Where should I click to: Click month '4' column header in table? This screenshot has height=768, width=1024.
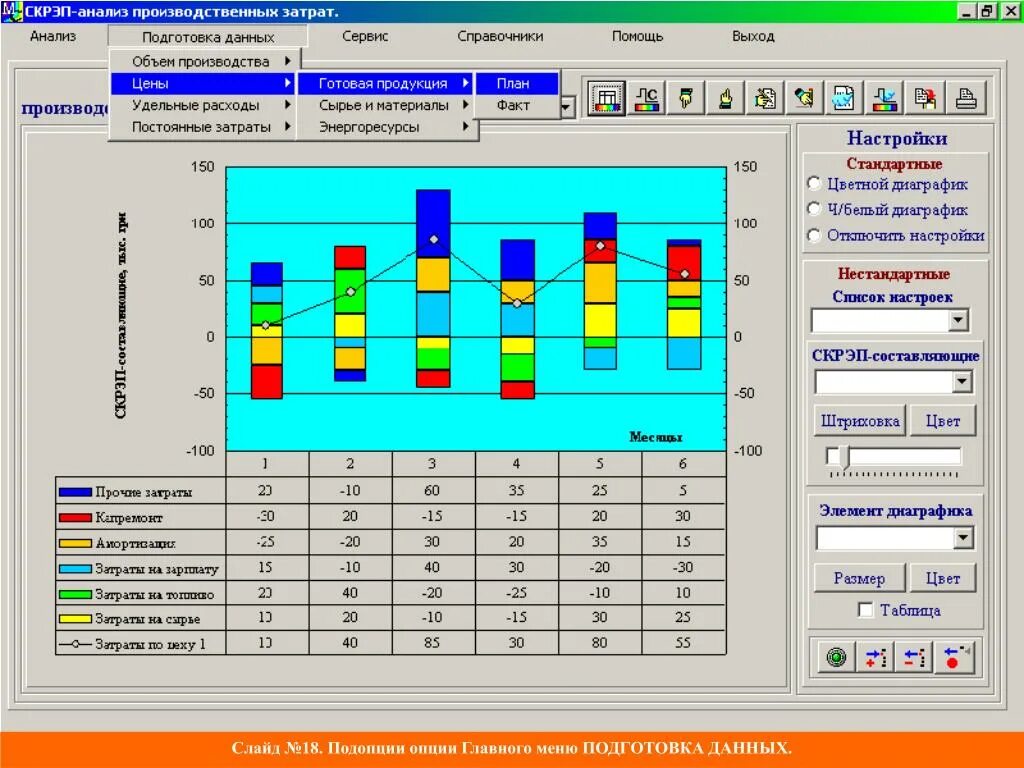[x=517, y=464]
